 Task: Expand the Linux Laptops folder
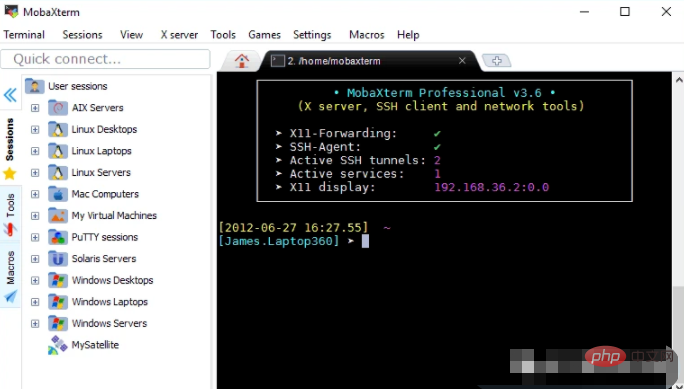point(35,151)
